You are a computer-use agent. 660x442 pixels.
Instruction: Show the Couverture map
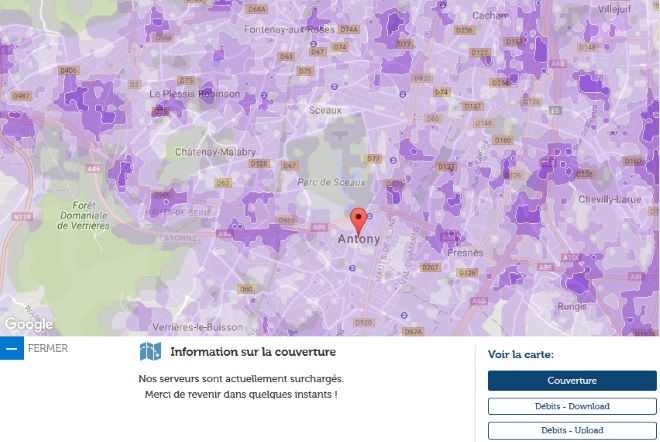(x=572, y=381)
